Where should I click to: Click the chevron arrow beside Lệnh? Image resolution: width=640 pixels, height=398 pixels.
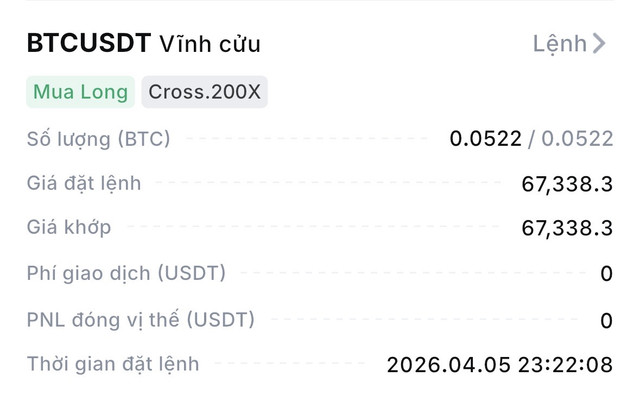[x=599, y=43]
